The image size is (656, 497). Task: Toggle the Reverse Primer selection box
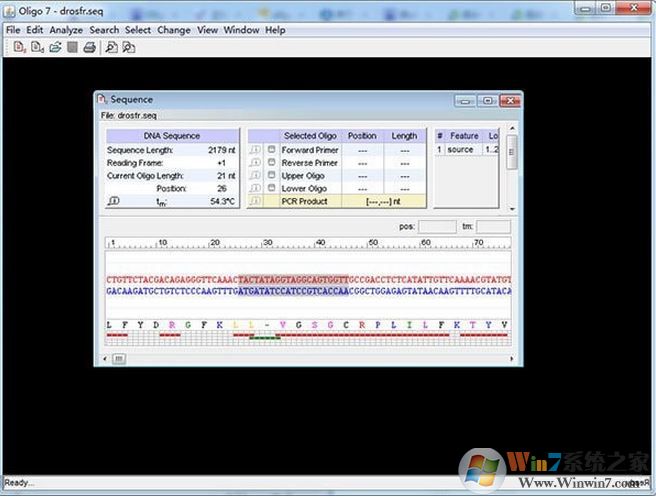(271, 163)
